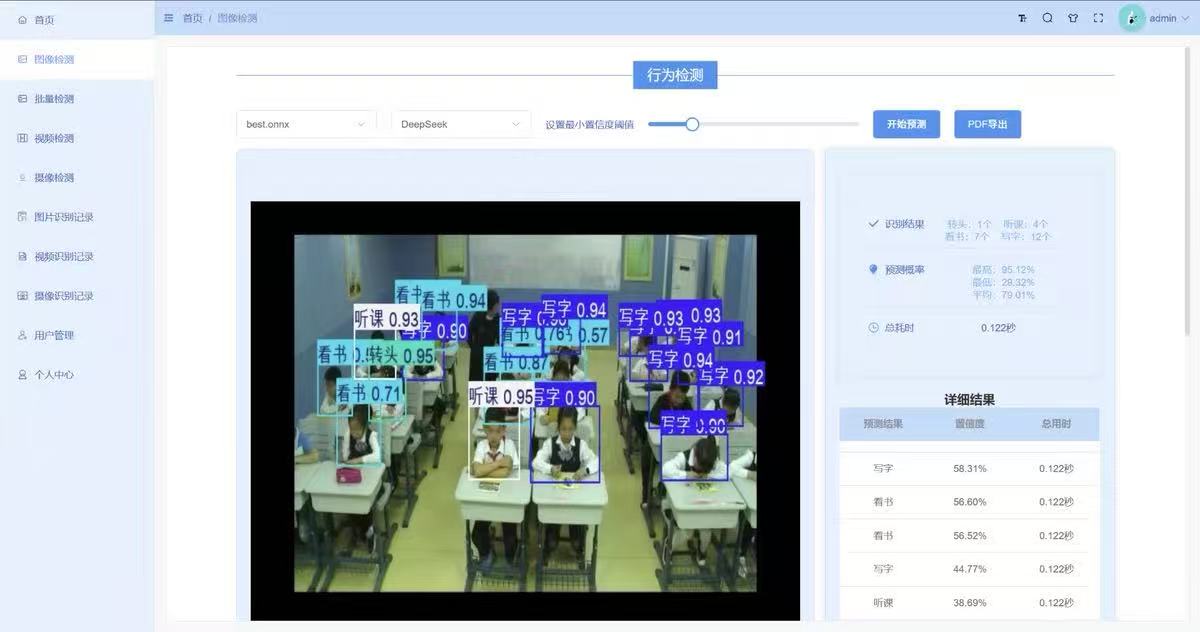Click the icon beside 图片识别记录

tap(22, 217)
